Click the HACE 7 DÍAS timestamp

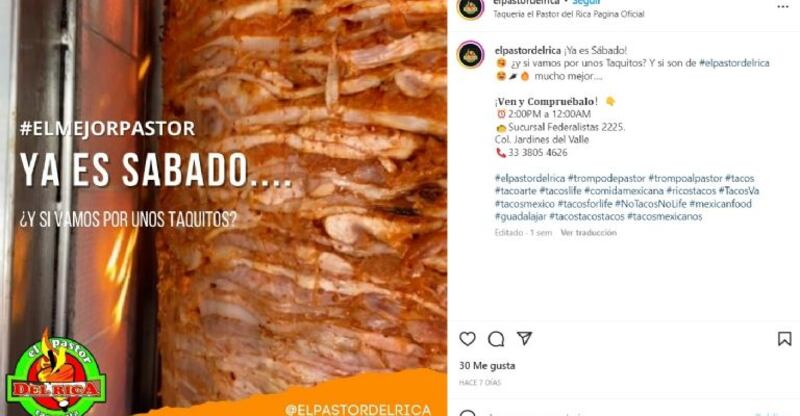point(480,382)
